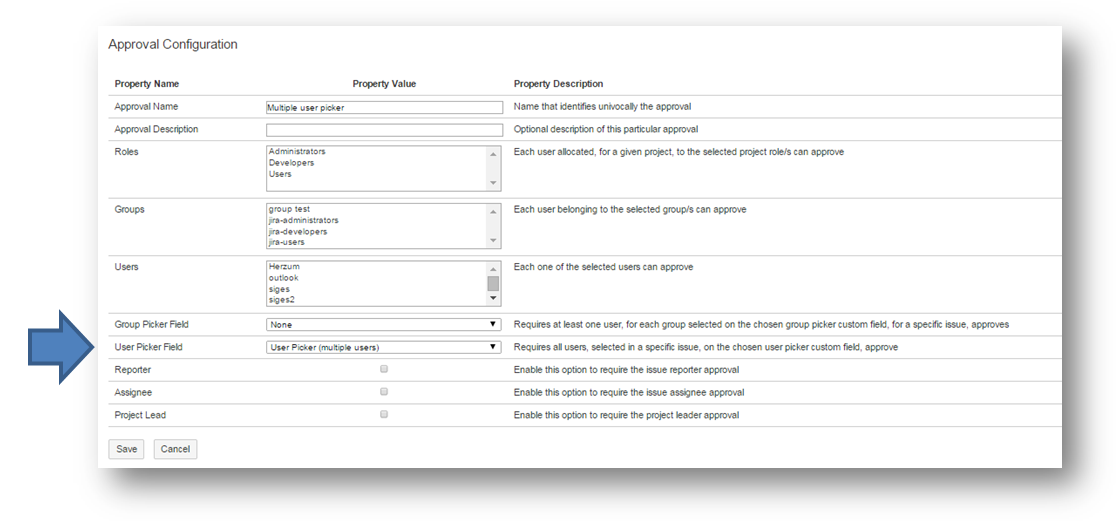Click the Approval Description input box
The image size is (1116, 521).
pyautogui.click(x=384, y=130)
